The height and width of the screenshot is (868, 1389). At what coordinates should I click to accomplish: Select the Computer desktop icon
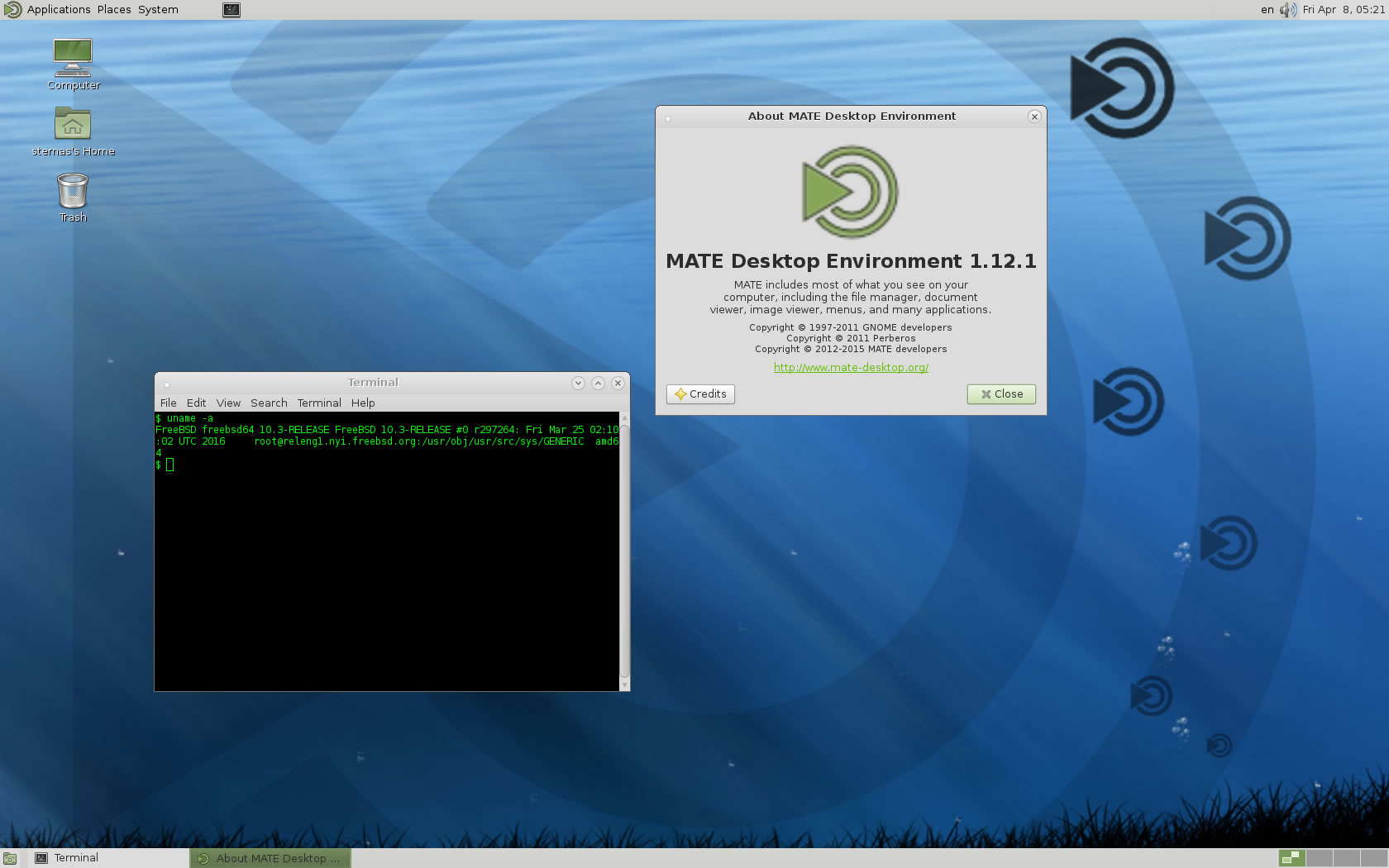pyautogui.click(x=73, y=64)
